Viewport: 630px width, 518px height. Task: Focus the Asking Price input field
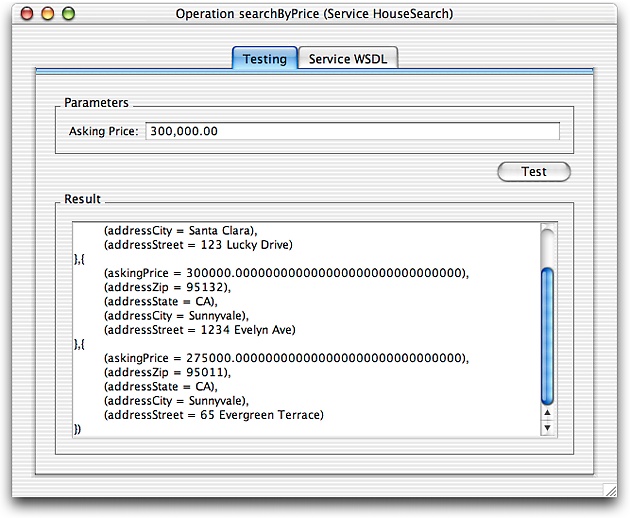352,131
